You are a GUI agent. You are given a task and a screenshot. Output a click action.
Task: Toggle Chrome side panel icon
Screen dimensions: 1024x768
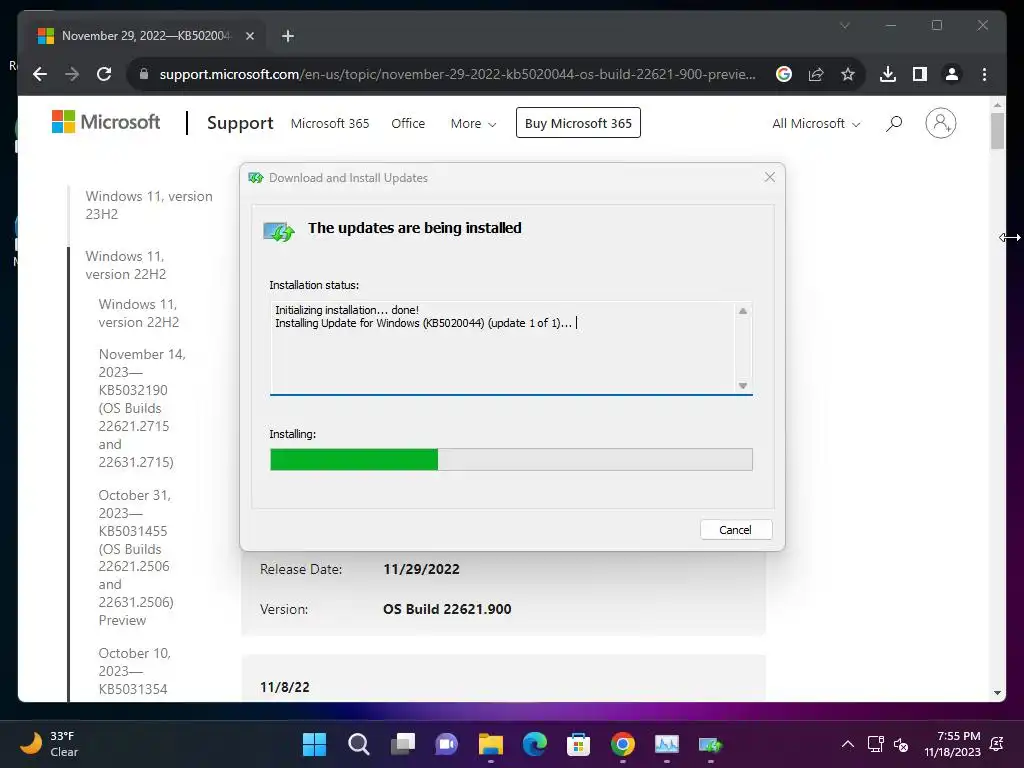(x=920, y=74)
